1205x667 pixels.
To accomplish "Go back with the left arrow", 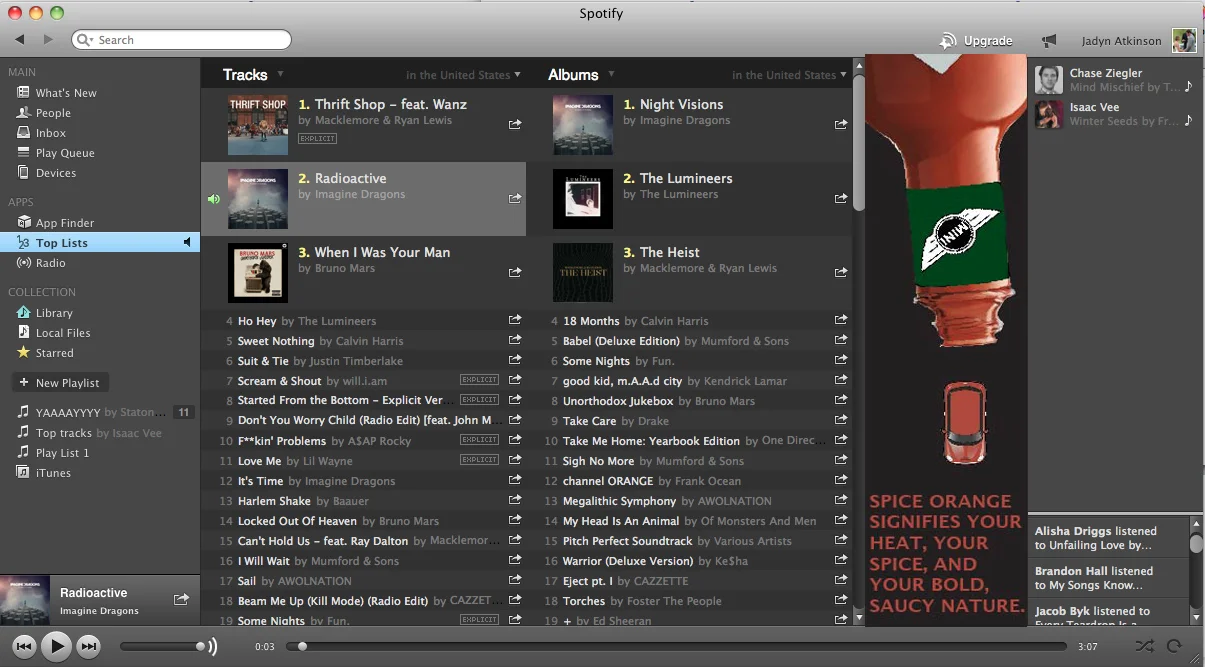I will (x=20, y=40).
